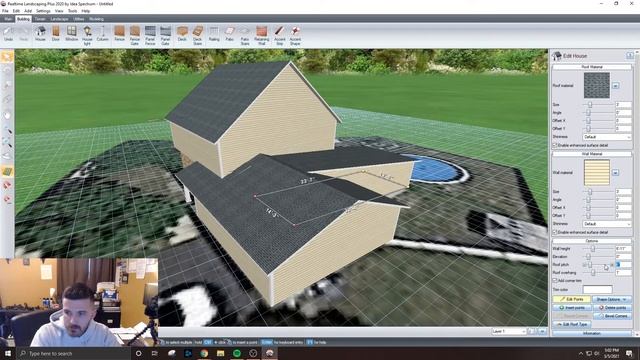Open the Settings menu
Screen dimensions: 640x360
click(x=43, y=11)
